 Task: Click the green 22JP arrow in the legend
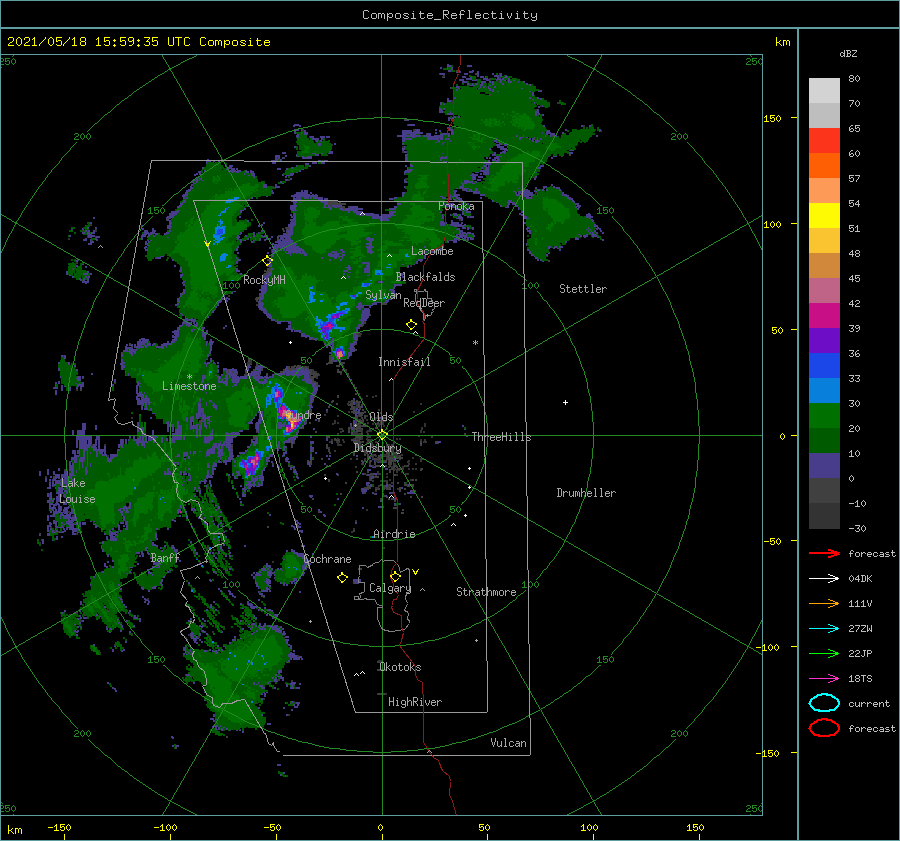pyautogui.click(x=824, y=653)
